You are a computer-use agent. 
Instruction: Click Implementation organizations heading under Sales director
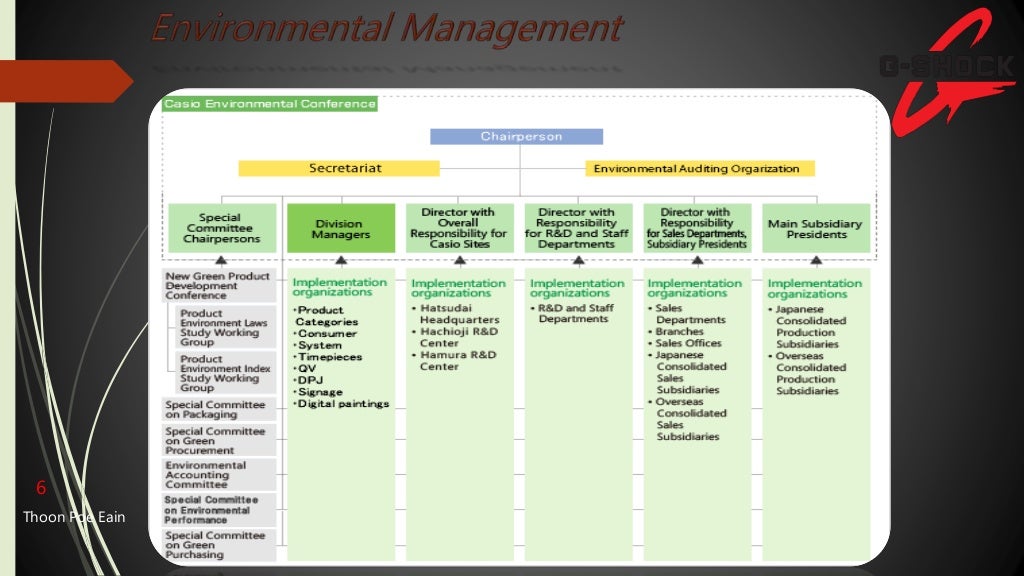[x=695, y=288]
